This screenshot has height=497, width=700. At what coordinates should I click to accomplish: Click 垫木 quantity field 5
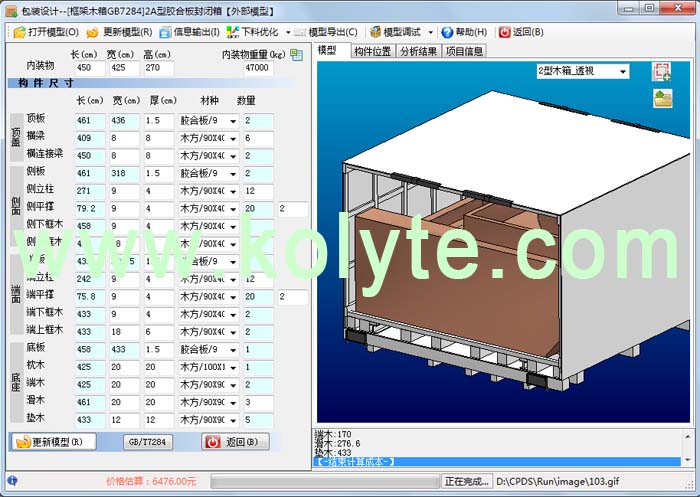click(x=258, y=420)
